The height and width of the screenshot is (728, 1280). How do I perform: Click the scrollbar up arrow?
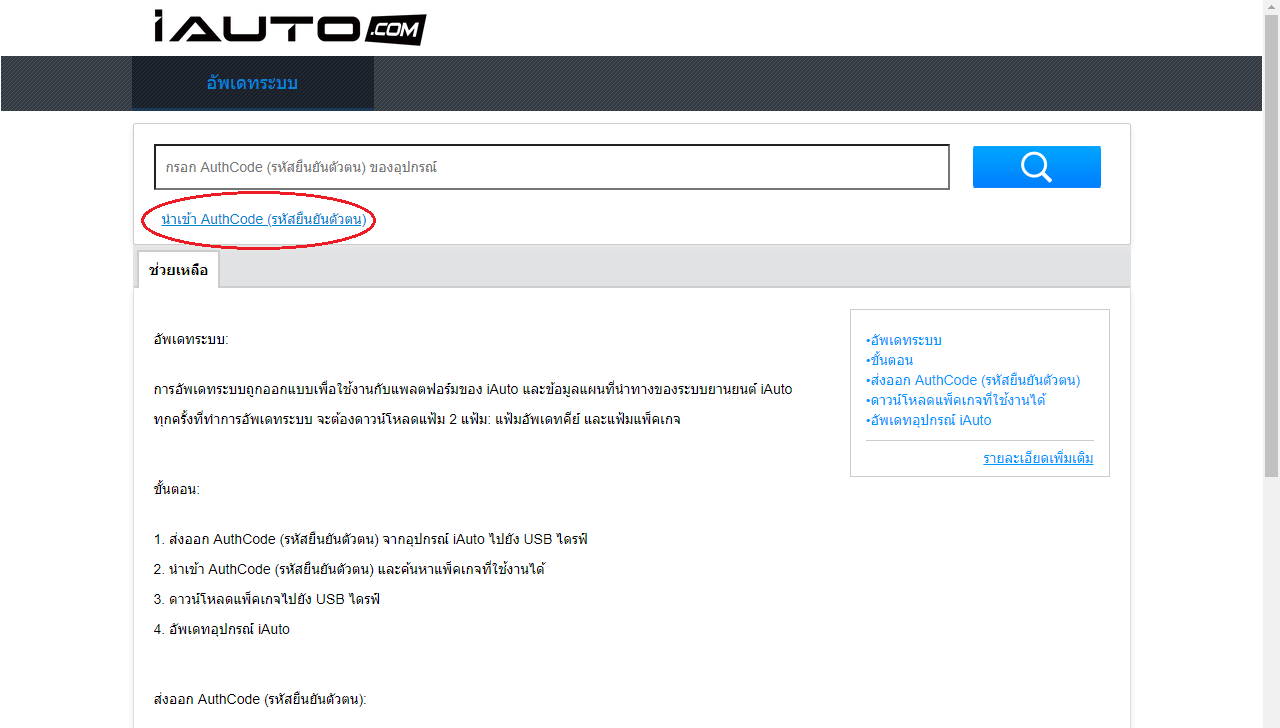coord(1273,7)
